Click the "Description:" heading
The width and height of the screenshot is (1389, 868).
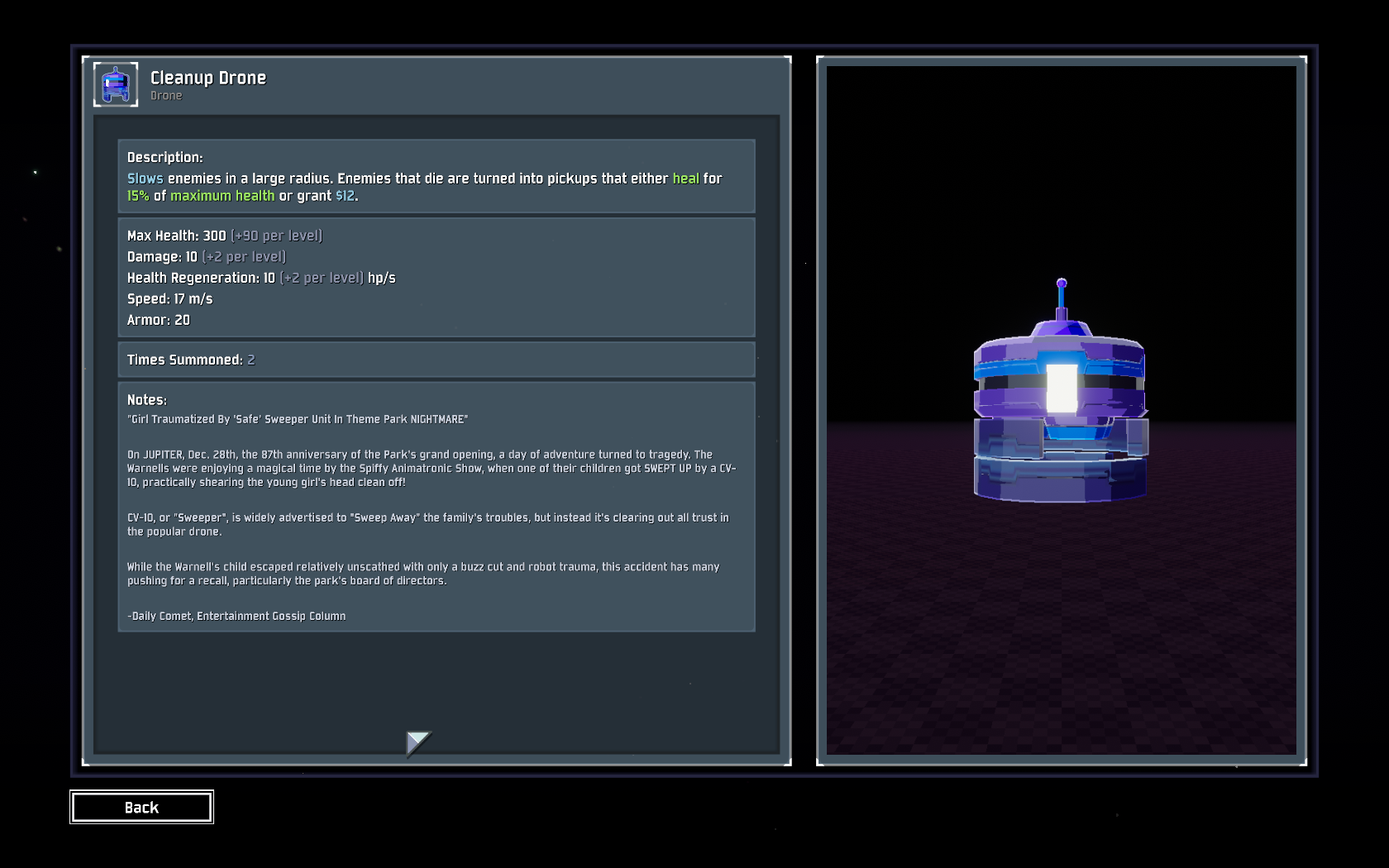[165, 157]
